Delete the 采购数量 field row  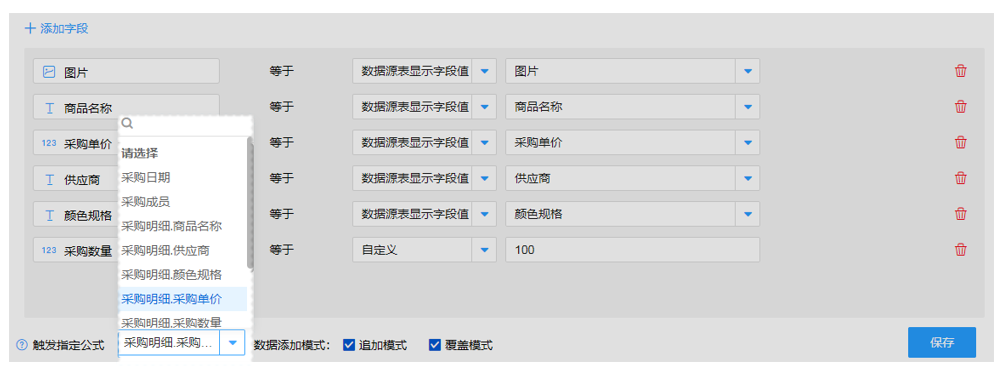[960, 250]
